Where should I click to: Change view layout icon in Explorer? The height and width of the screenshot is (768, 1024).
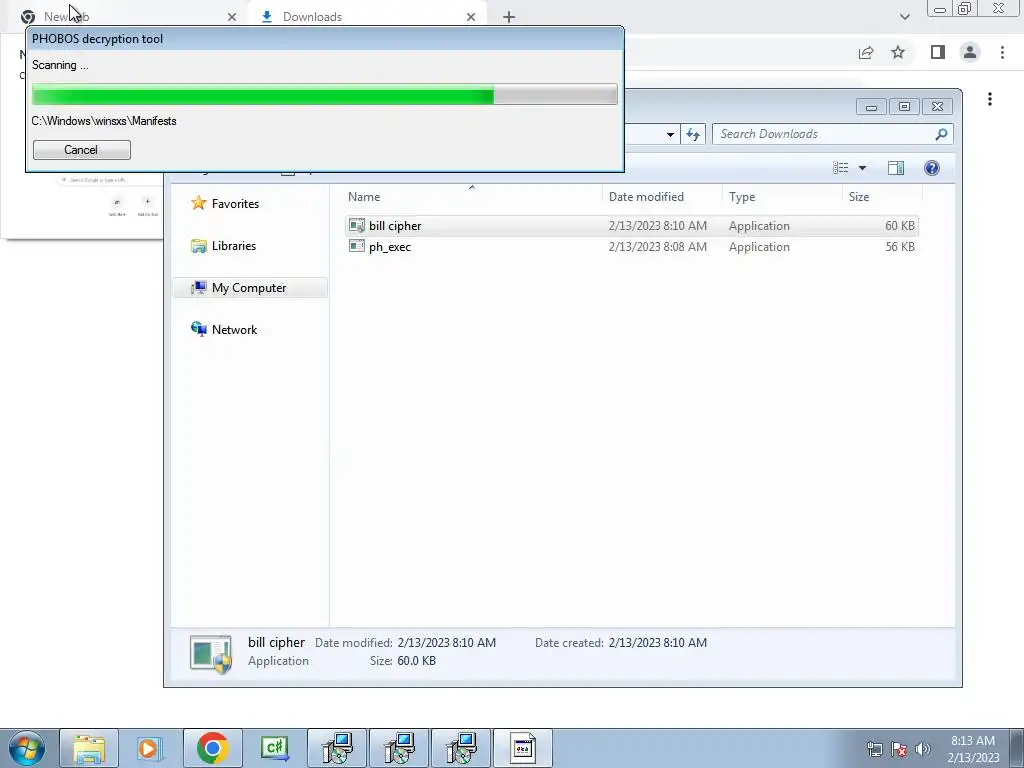[840, 168]
